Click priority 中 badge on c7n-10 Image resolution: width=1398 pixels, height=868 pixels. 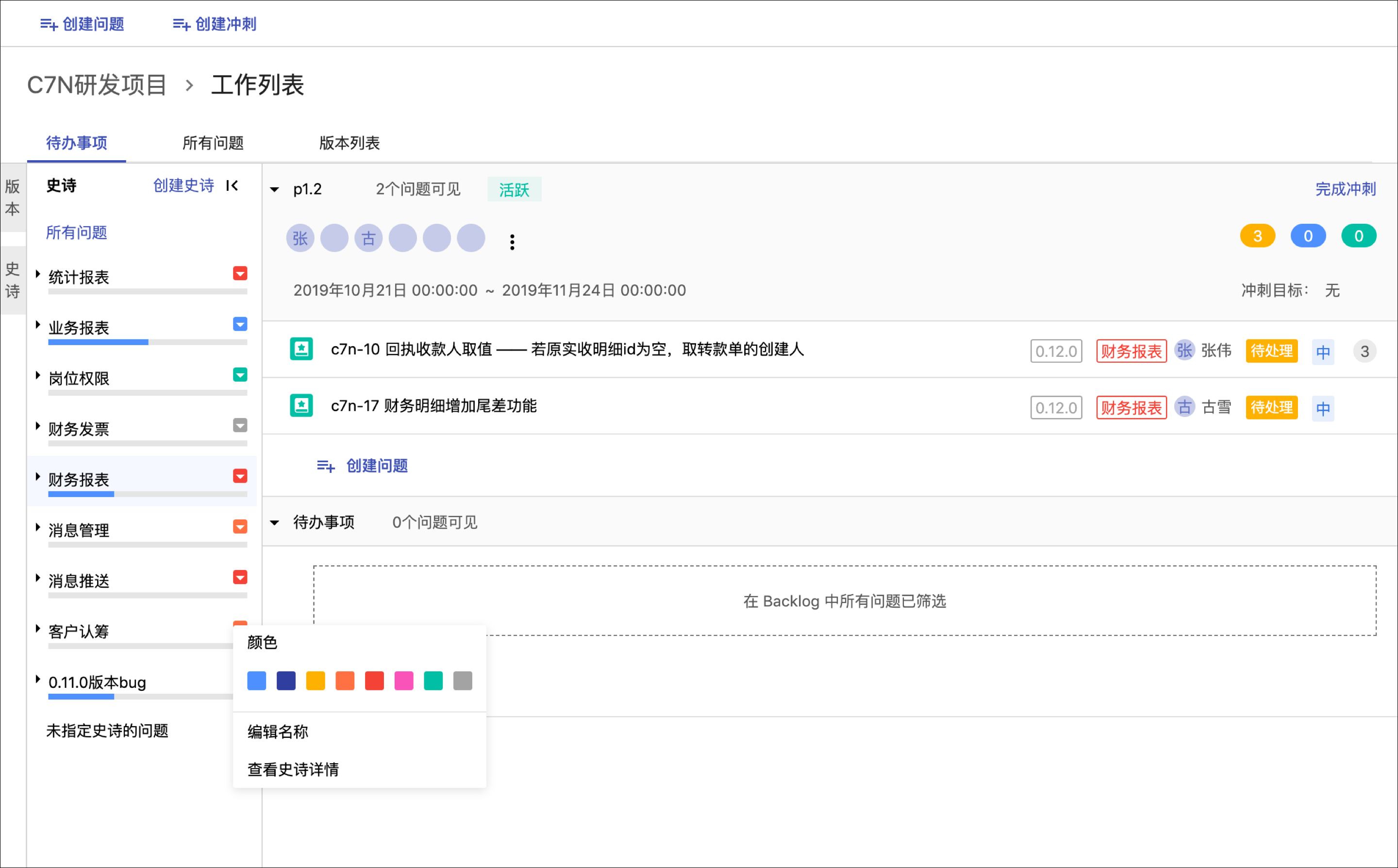1323,351
